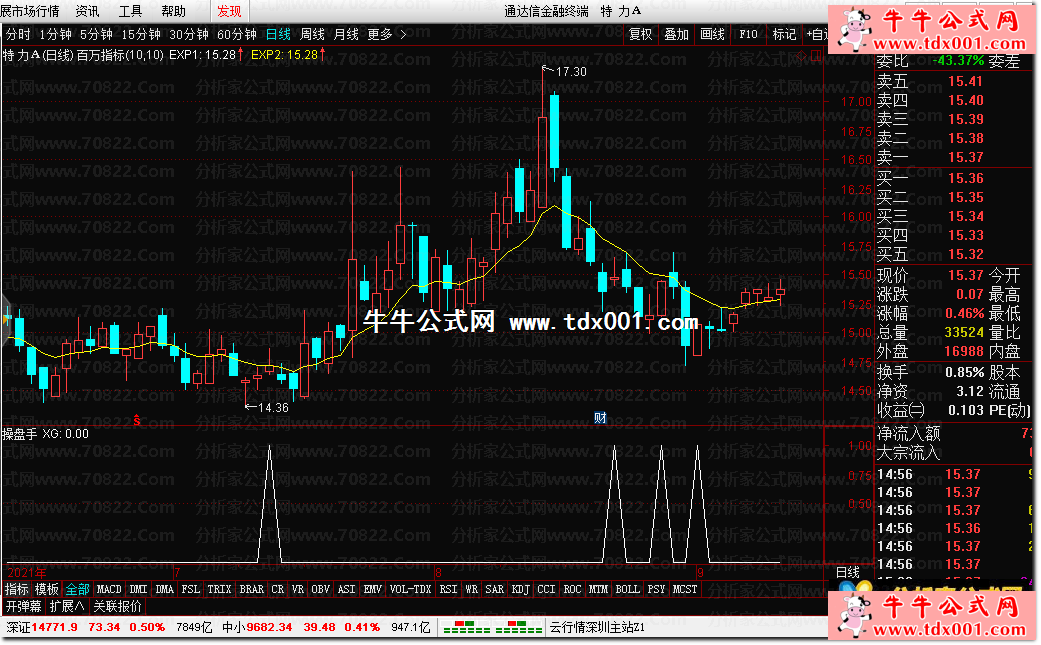1041x645 pixels.
Task: Switch to the MTM indicator
Action: click(598, 589)
